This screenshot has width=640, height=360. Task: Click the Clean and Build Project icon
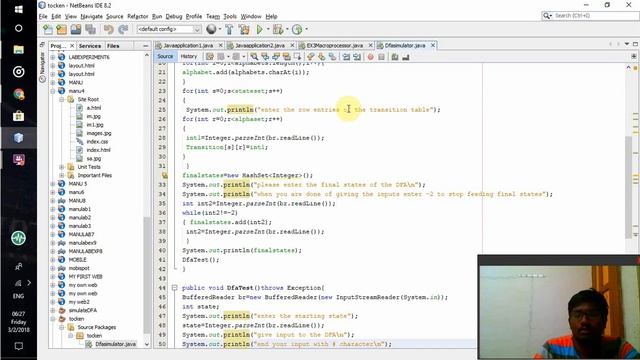point(244,29)
